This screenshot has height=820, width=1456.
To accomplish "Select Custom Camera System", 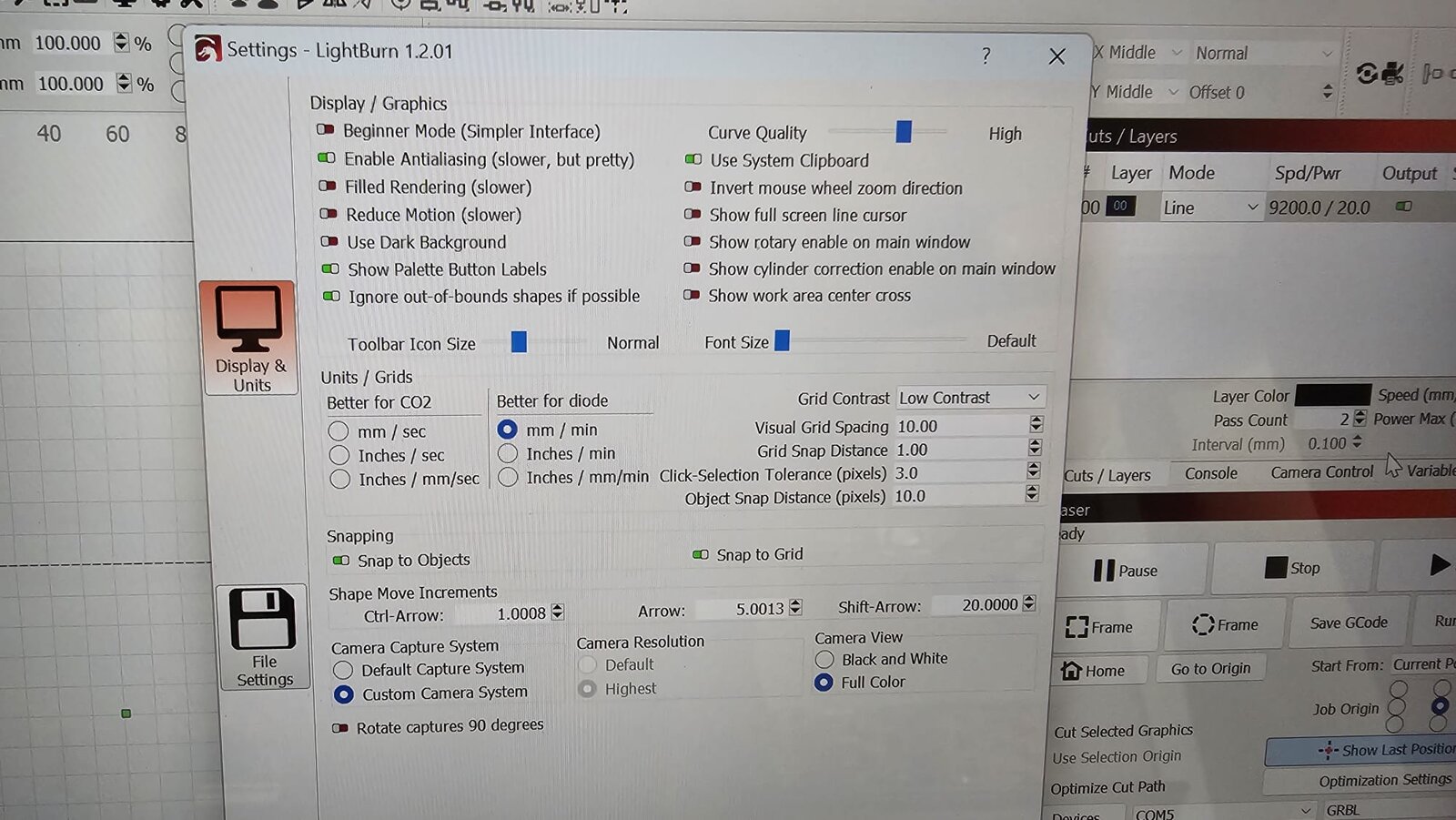I will point(343,694).
